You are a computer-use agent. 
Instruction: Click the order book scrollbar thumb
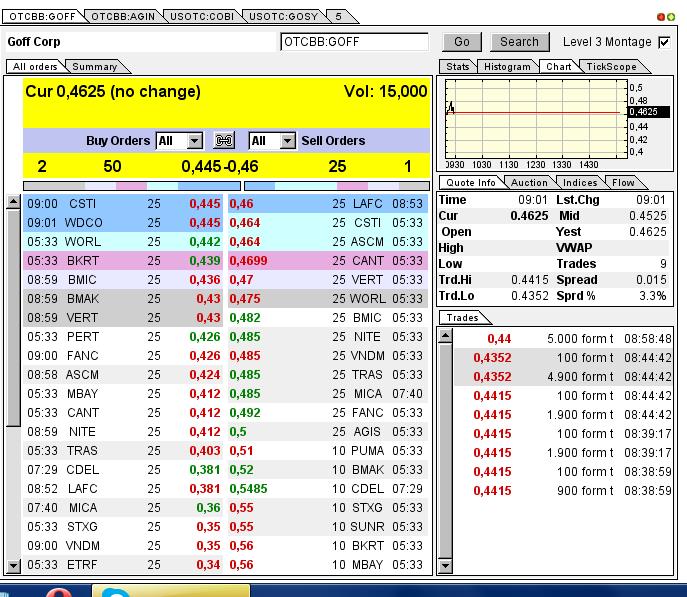pos(14,318)
